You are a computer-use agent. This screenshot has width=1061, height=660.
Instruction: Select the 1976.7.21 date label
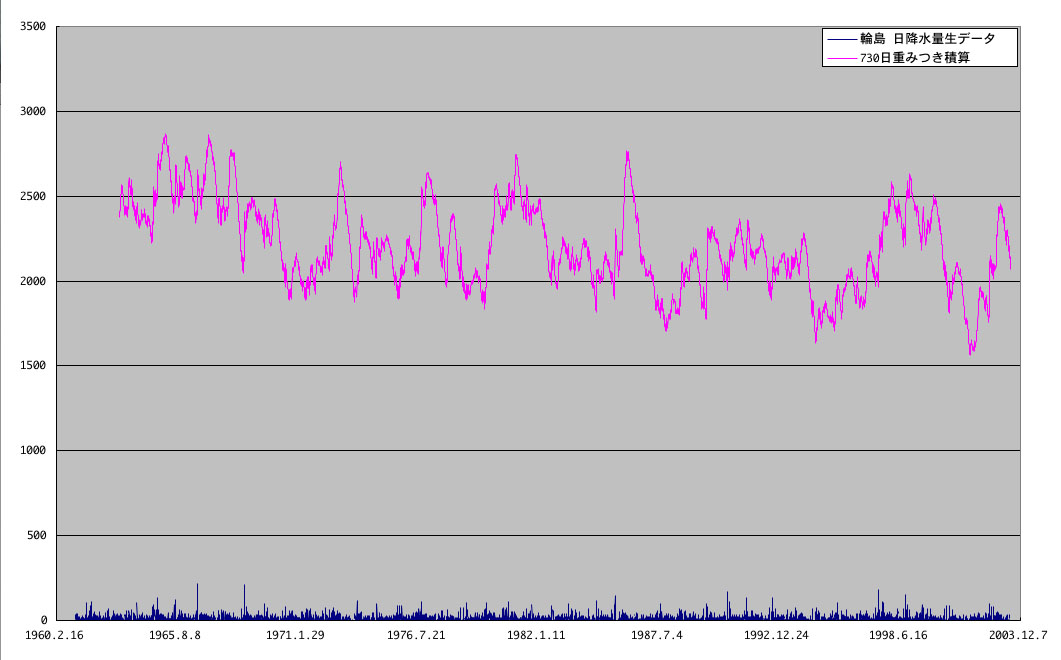(x=417, y=635)
